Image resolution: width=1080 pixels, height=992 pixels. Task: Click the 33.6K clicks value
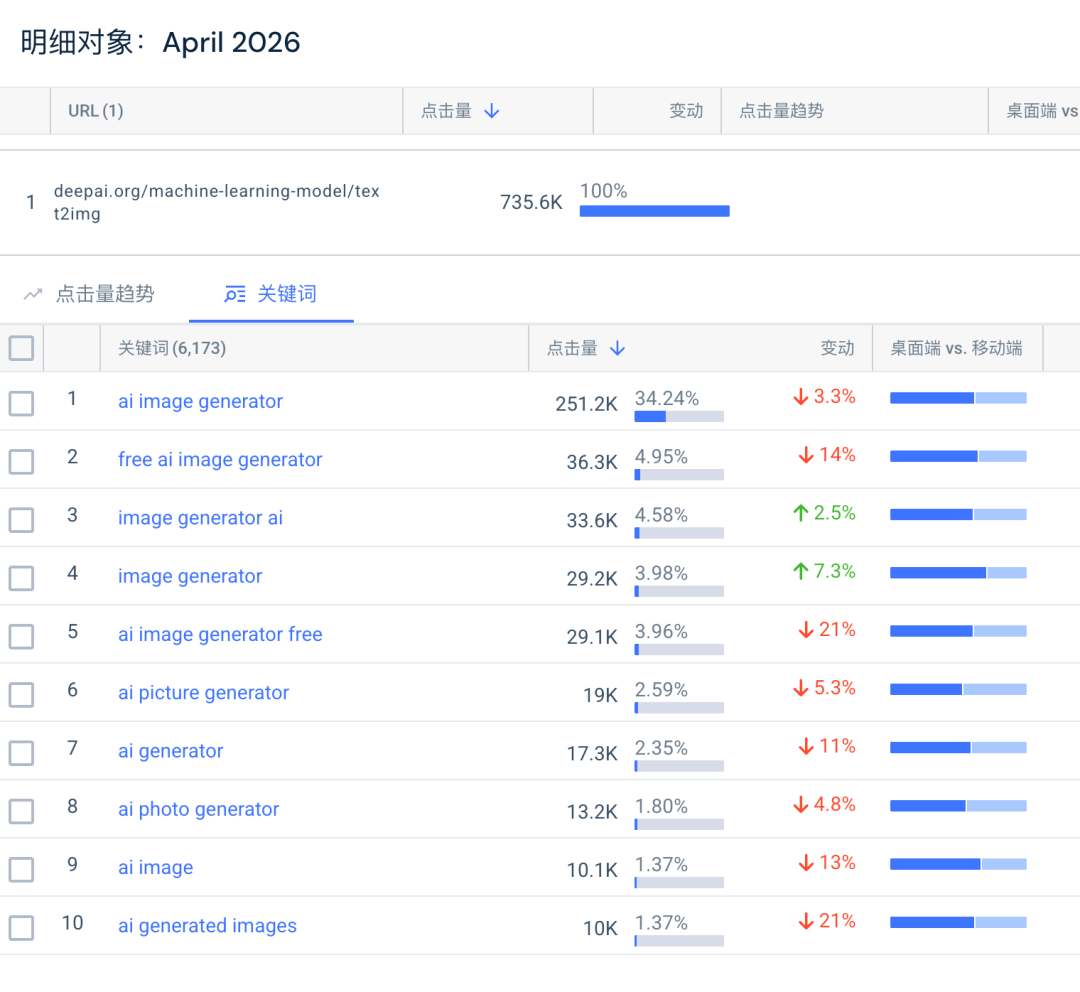click(x=592, y=521)
